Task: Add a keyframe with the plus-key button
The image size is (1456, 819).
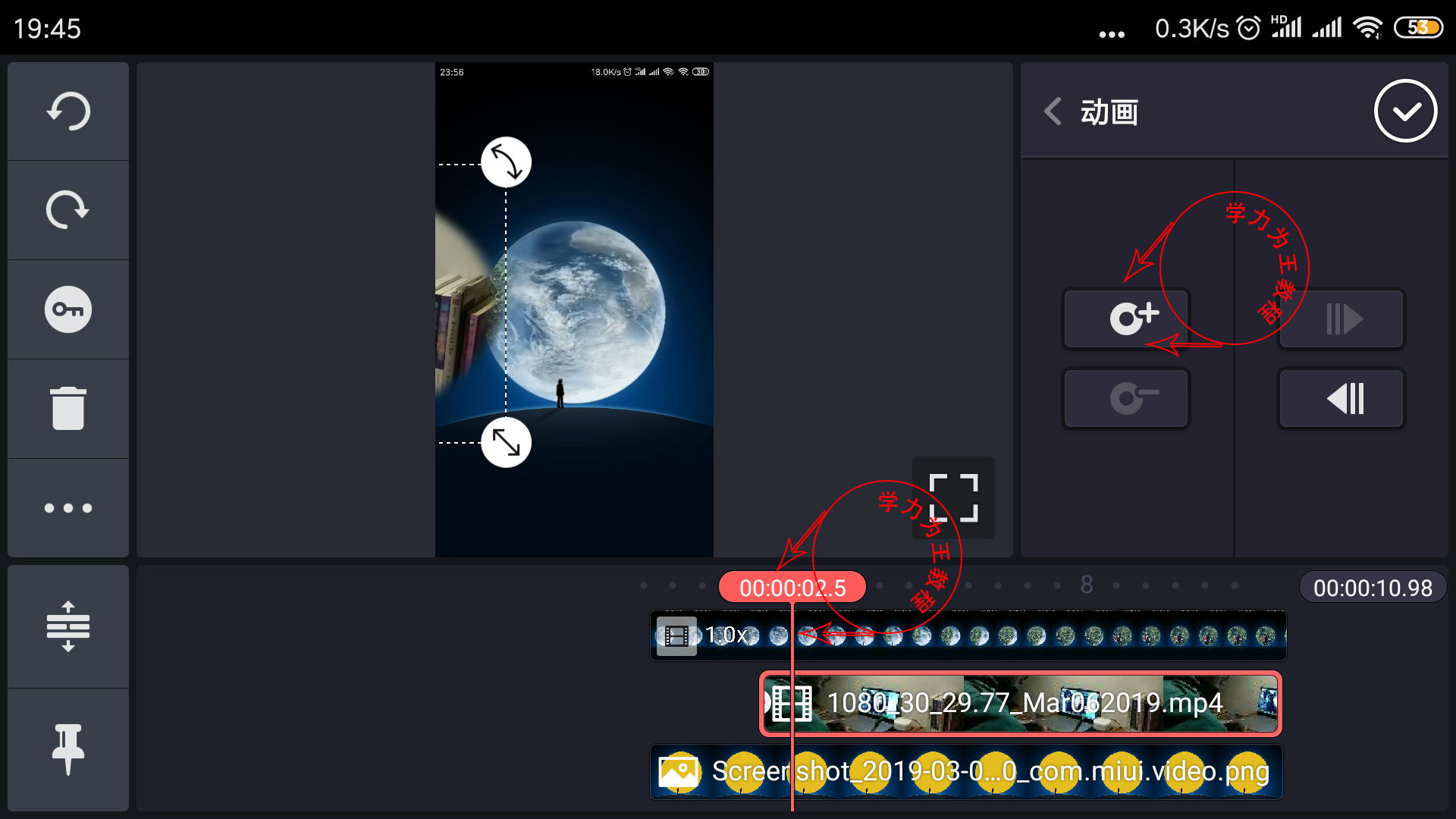Action: 1125,318
